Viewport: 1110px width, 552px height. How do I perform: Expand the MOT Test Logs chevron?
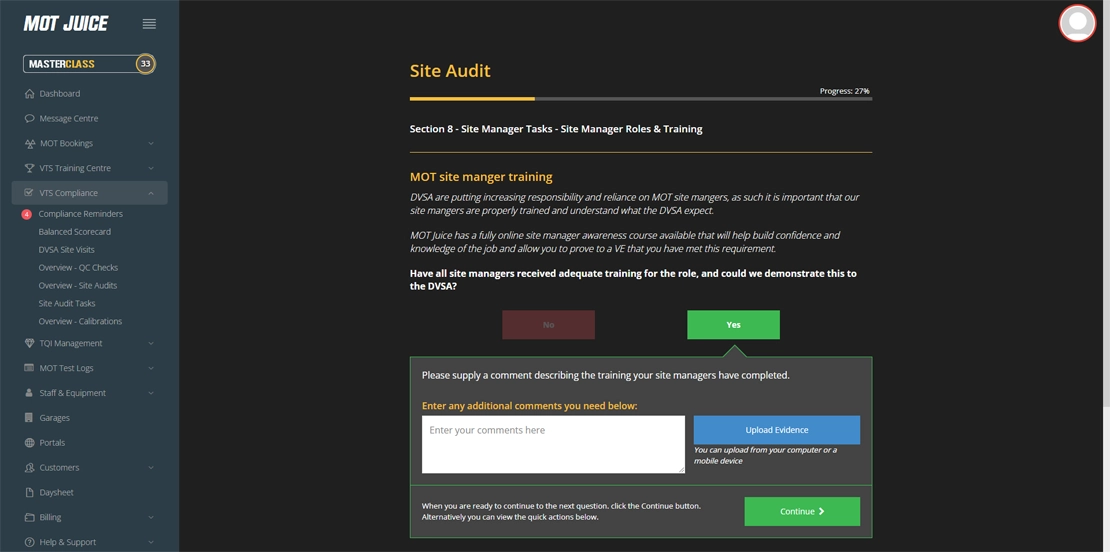click(x=151, y=368)
